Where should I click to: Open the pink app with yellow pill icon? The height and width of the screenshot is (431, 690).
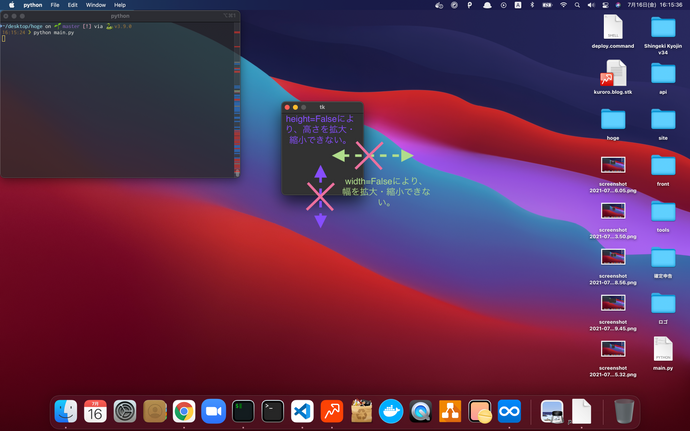(x=480, y=411)
